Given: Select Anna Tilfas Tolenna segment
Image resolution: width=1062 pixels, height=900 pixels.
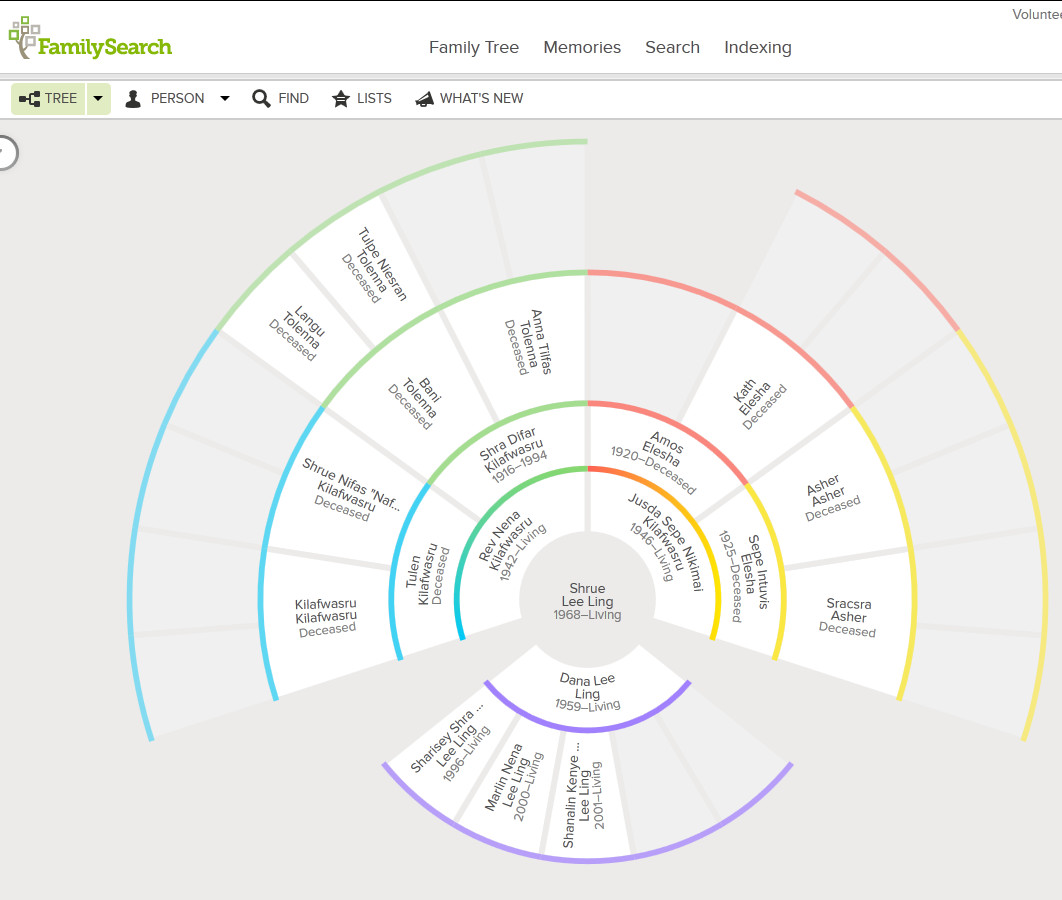Looking at the screenshot, I should 529,342.
